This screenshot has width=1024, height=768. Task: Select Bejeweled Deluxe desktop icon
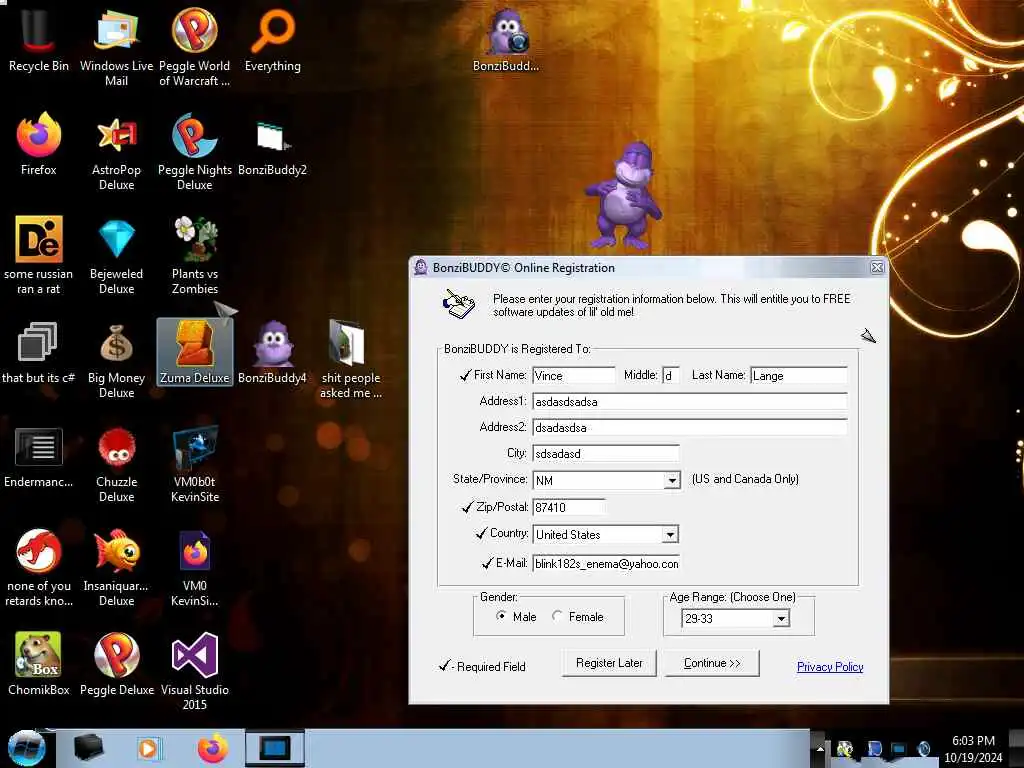pos(116,255)
